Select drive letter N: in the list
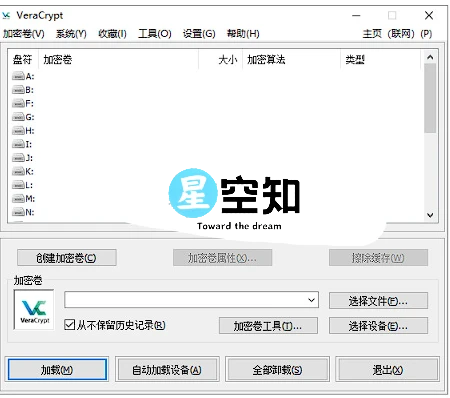 click(x=23, y=212)
